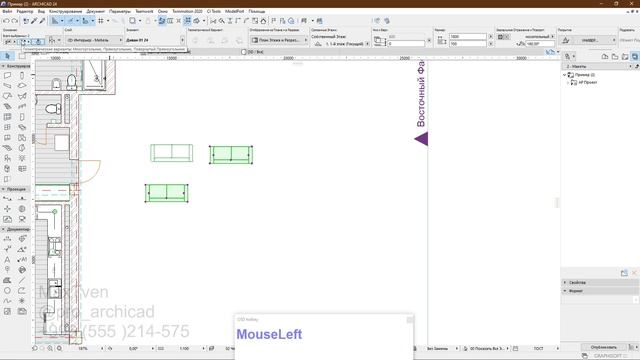Click the Pick Up Parameters eyedropper

click(x=34, y=21)
